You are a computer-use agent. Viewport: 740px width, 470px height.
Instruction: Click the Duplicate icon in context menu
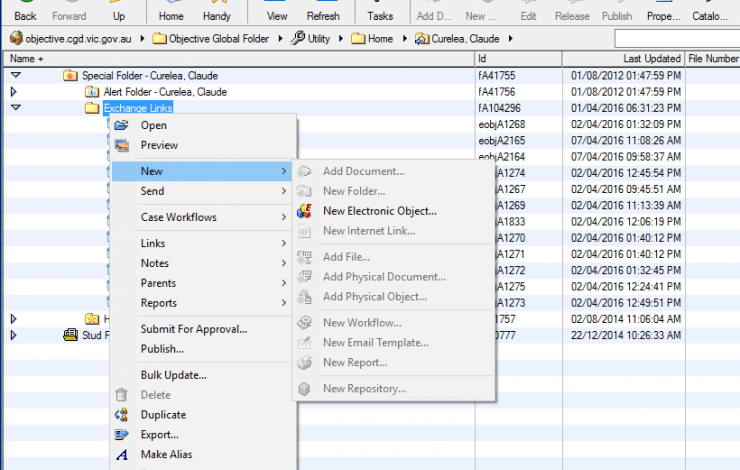tap(122, 414)
